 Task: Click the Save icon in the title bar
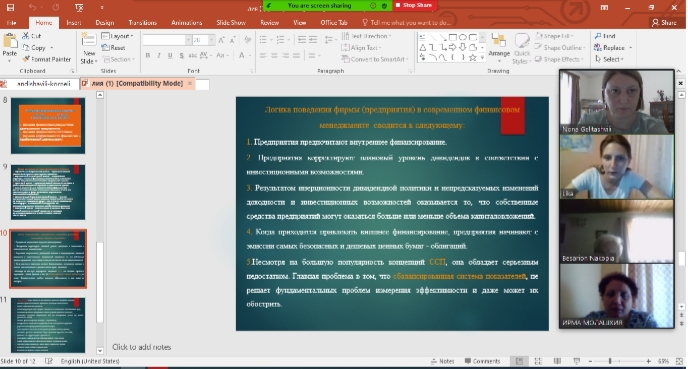click(x=10, y=7)
